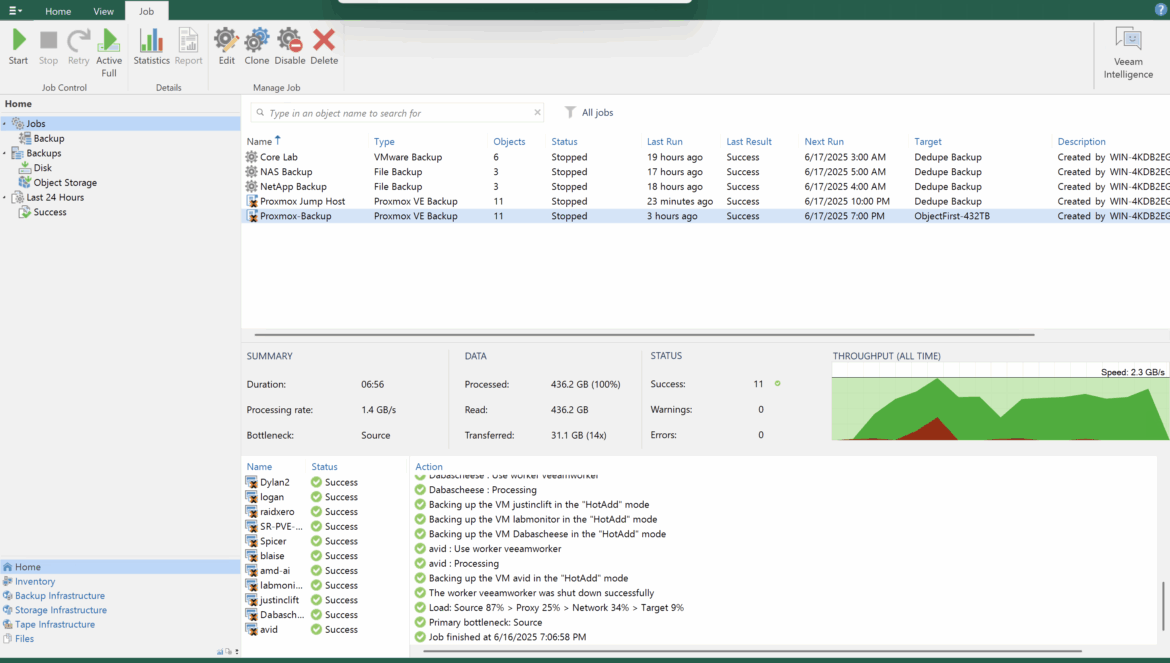1170x663 pixels.
Task: Sort jobs by Target column
Action: [x=927, y=142]
